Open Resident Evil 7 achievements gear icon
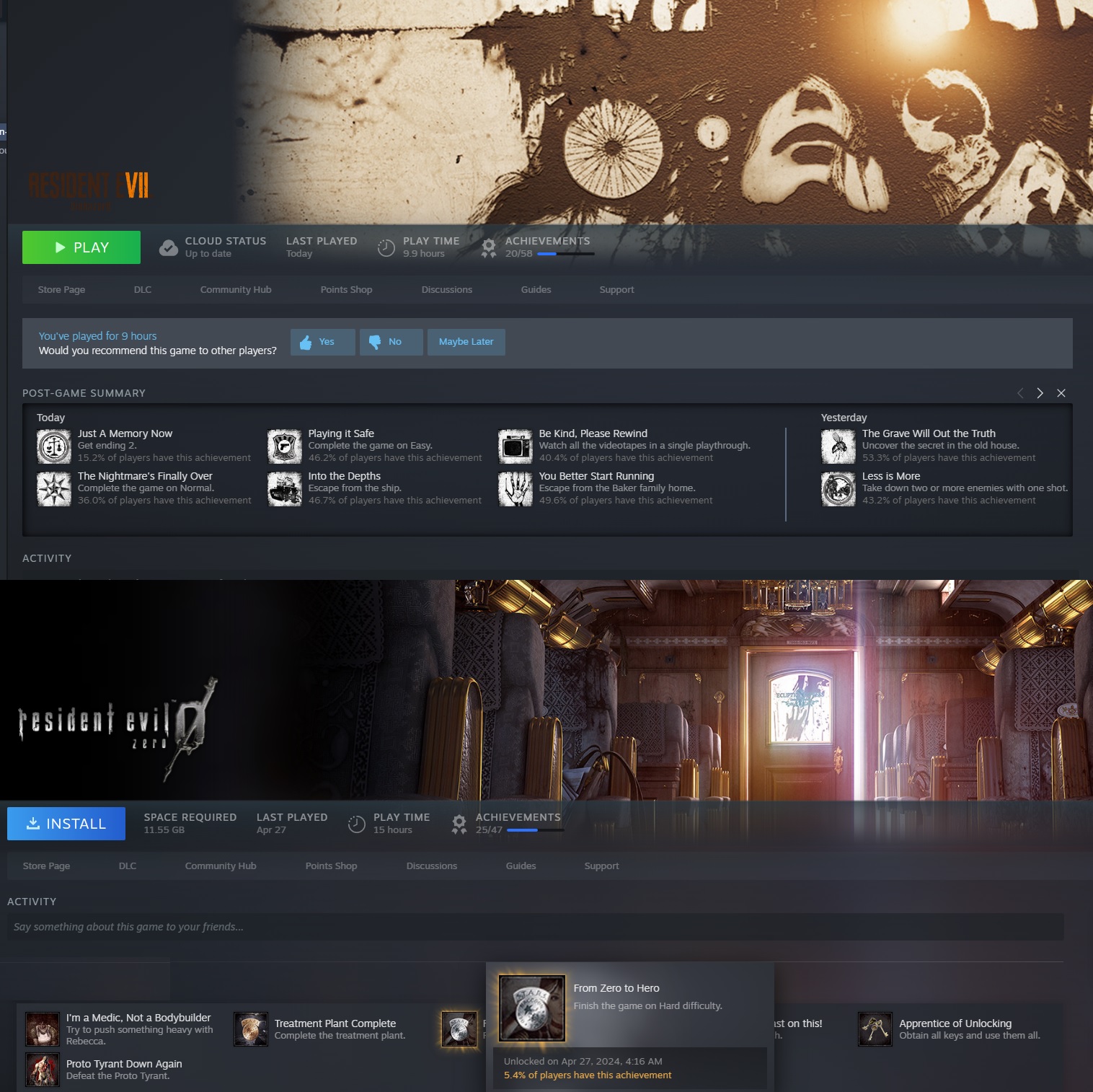The width and height of the screenshot is (1093, 1092). 489,248
